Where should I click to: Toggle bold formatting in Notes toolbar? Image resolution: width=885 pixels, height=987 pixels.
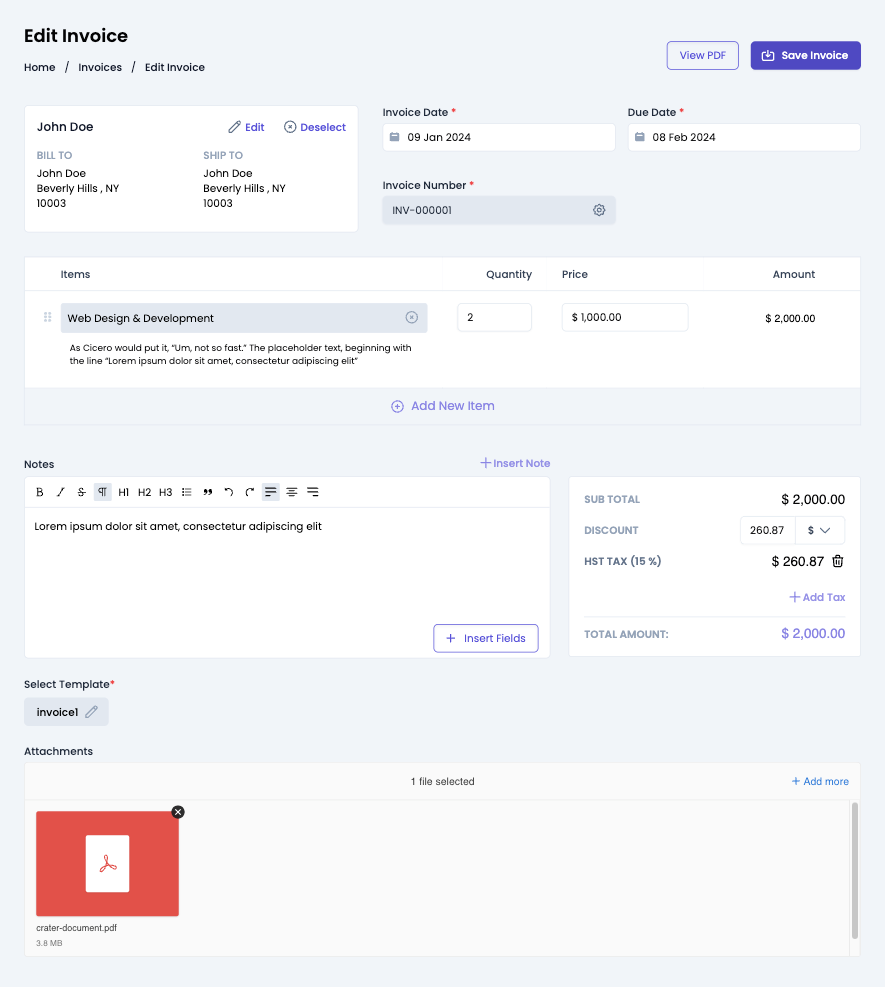[40, 492]
